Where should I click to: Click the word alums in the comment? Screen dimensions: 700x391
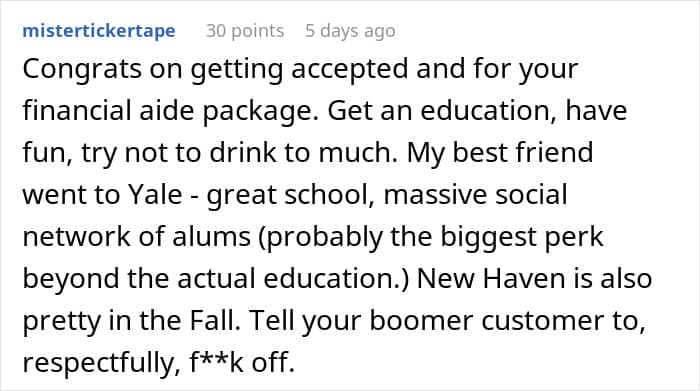coord(211,237)
